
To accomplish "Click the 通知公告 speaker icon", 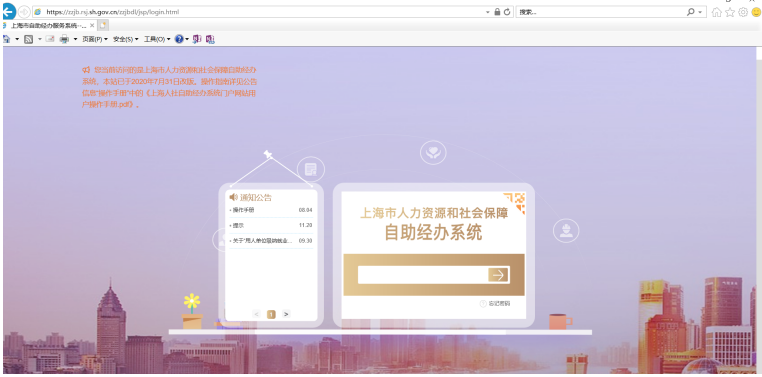I will pyautogui.click(x=233, y=197).
